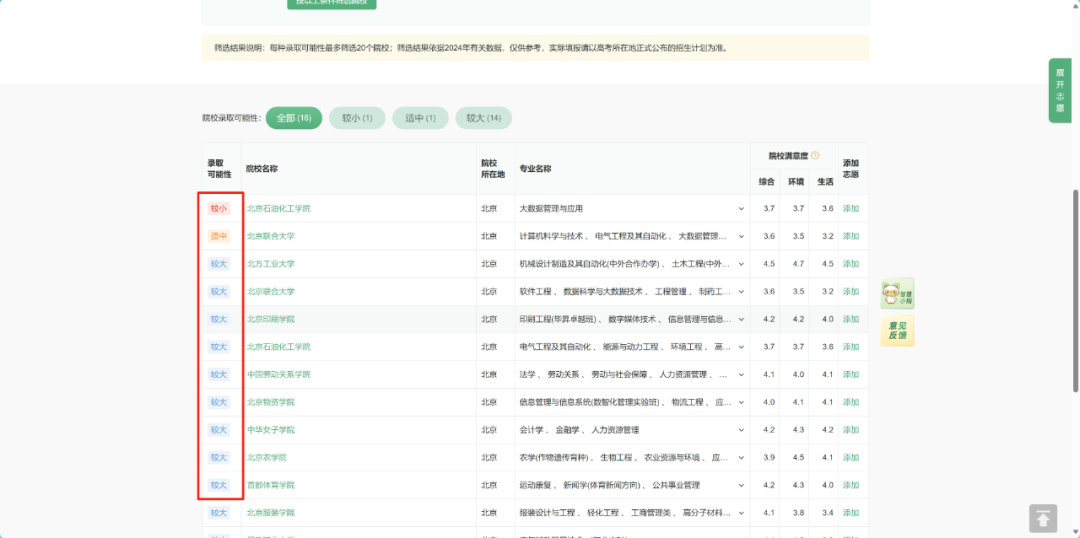The image size is (1080, 538).
Task: Filter by 适中 (1) admission possibility
Action: pyautogui.click(x=420, y=118)
